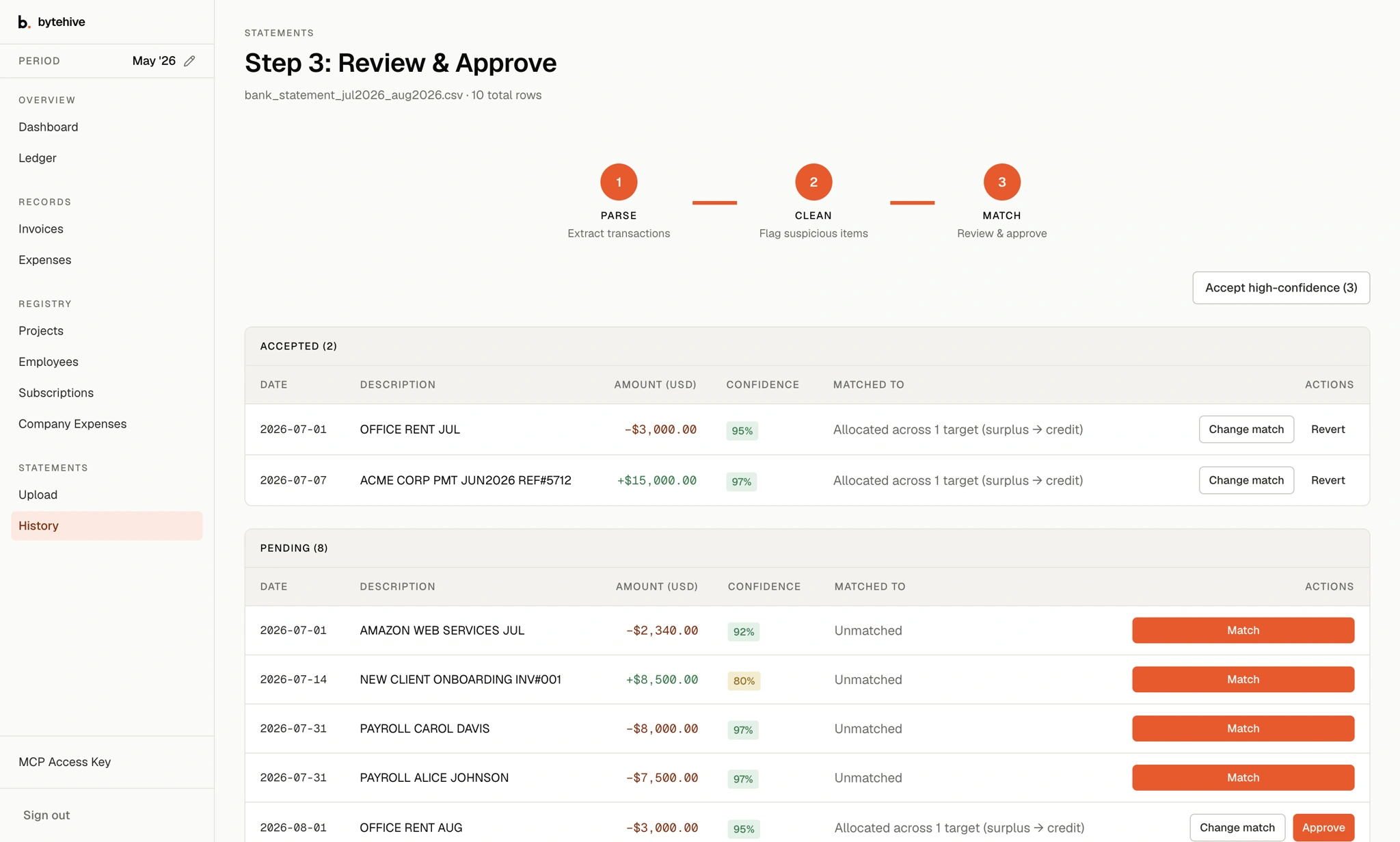Click the 97% badge on PAYROLL CAROL DAVIS row
The height and width of the screenshot is (842, 1400).
743,731
